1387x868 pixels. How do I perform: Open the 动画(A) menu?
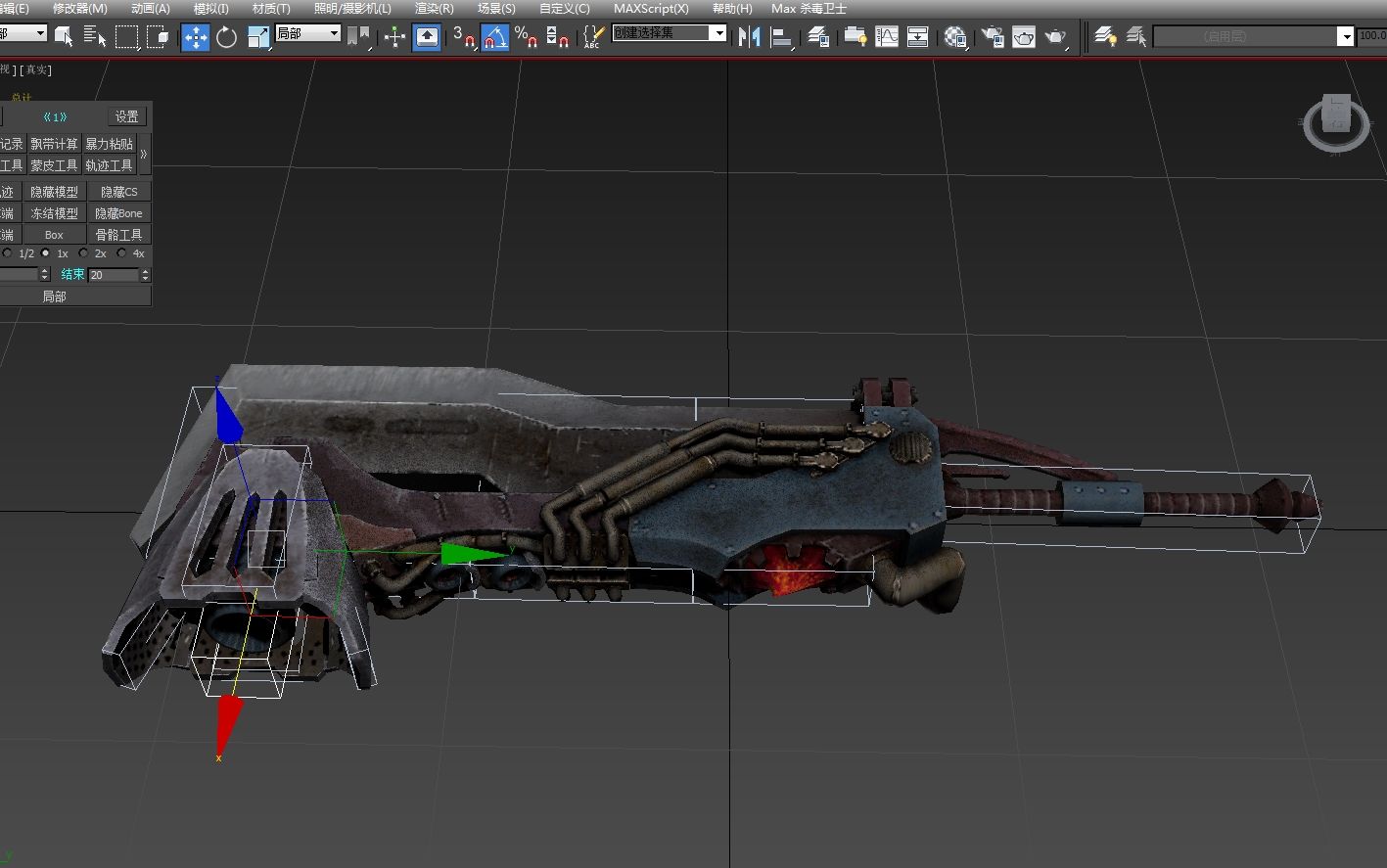[150, 8]
